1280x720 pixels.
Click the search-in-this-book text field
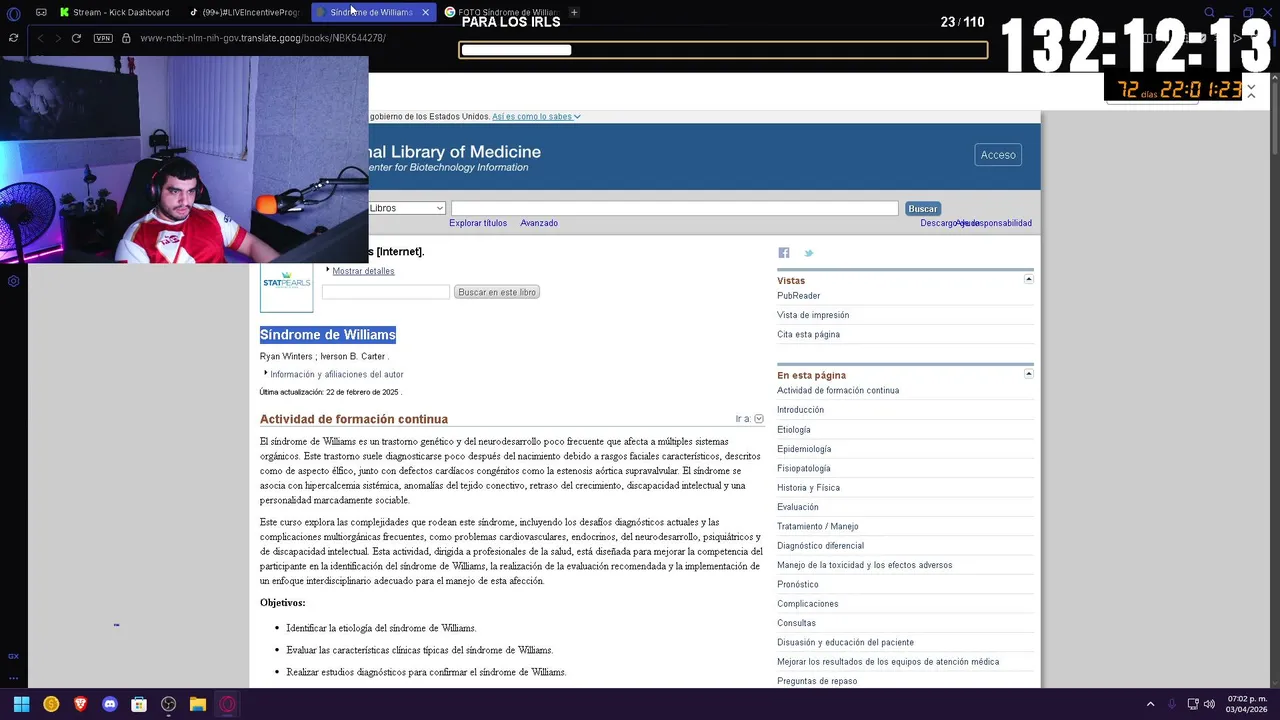pos(386,292)
